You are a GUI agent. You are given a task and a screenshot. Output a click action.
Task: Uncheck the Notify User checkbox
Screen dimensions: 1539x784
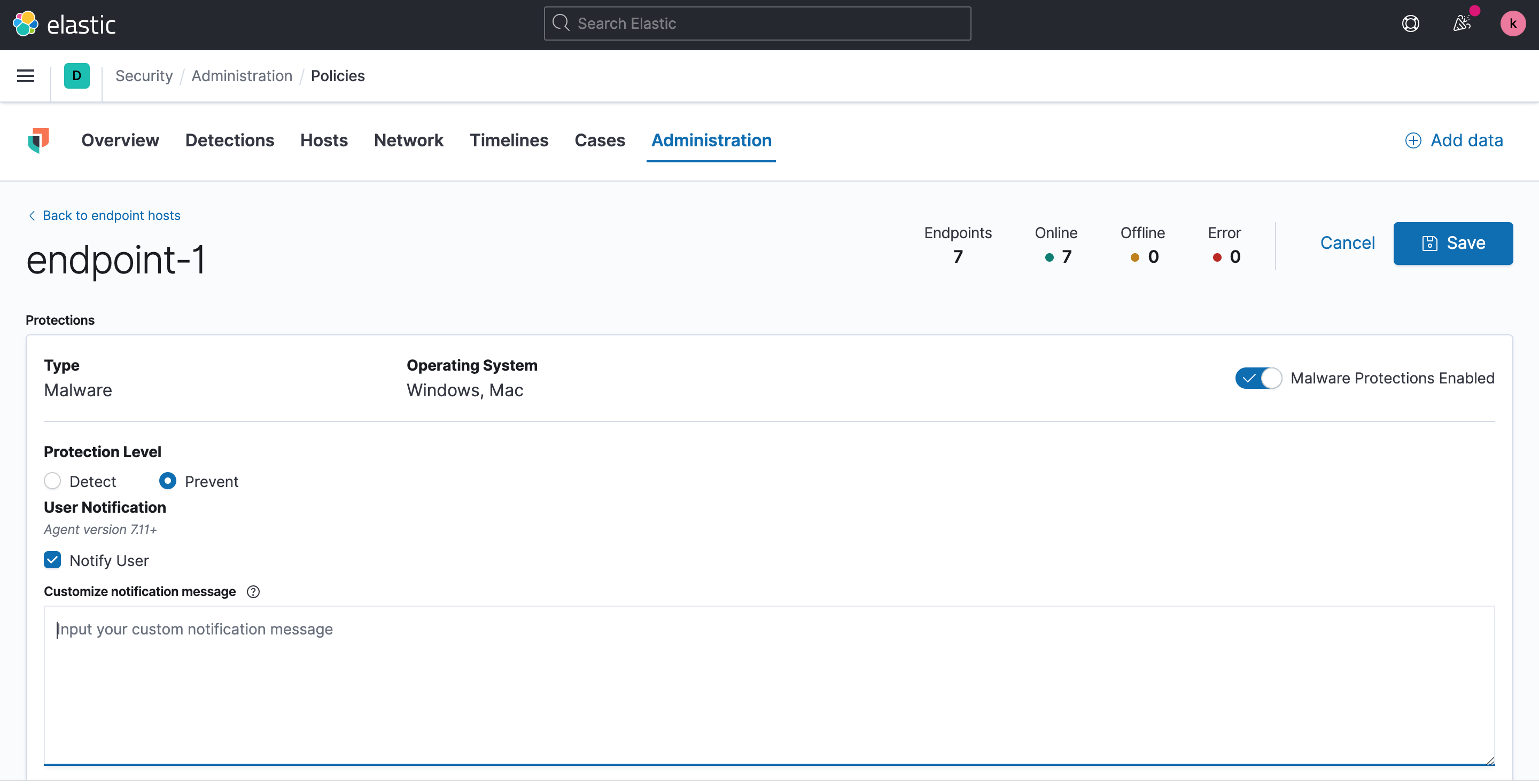point(52,560)
